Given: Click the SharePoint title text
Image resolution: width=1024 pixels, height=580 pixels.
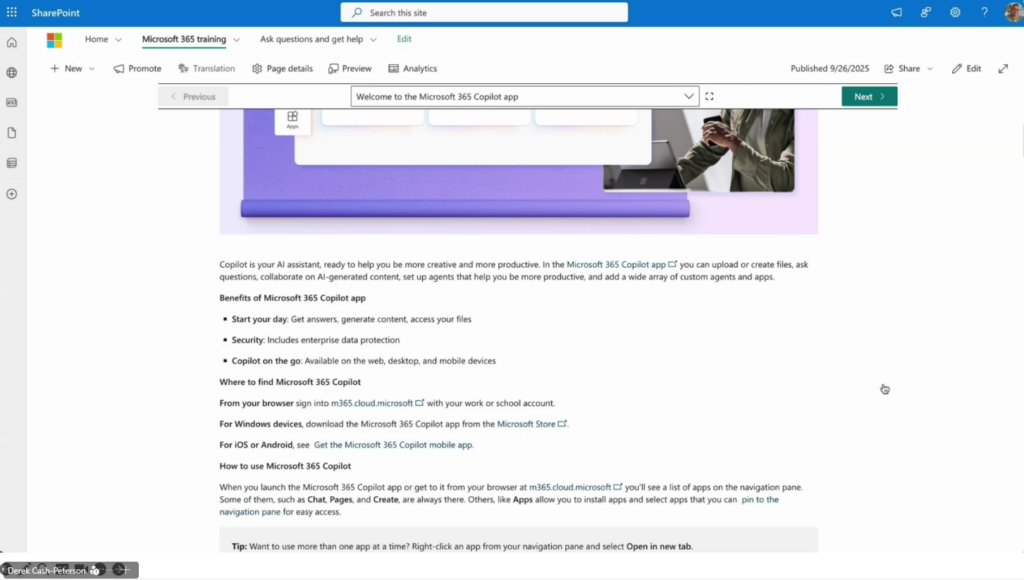Looking at the screenshot, I should (56, 12).
